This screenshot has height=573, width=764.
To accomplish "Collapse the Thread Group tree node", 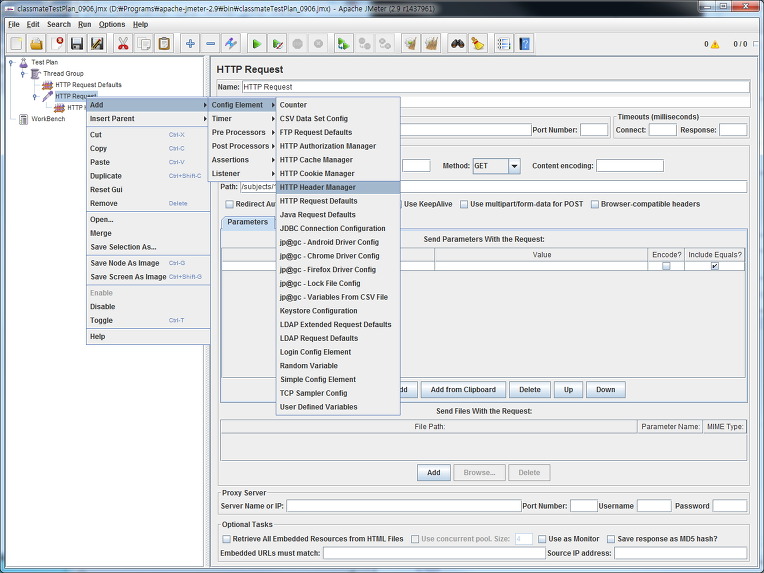I will coord(23,74).
